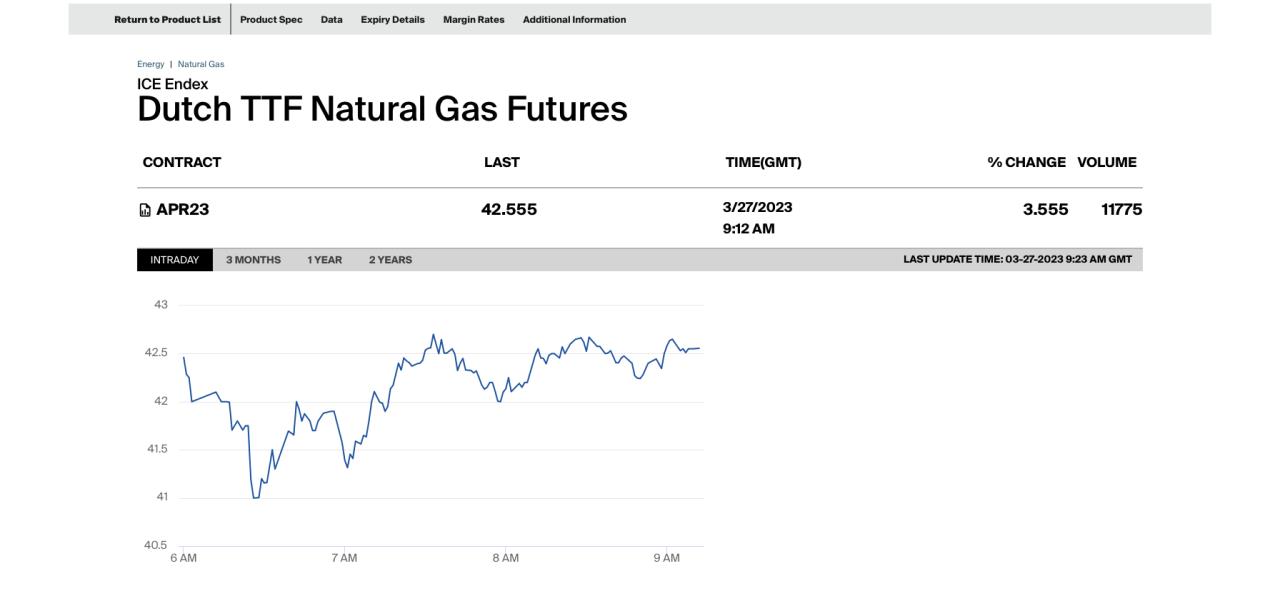Select the APR23 contract row
The width and height of the screenshot is (1280, 591).
[x=640, y=218]
